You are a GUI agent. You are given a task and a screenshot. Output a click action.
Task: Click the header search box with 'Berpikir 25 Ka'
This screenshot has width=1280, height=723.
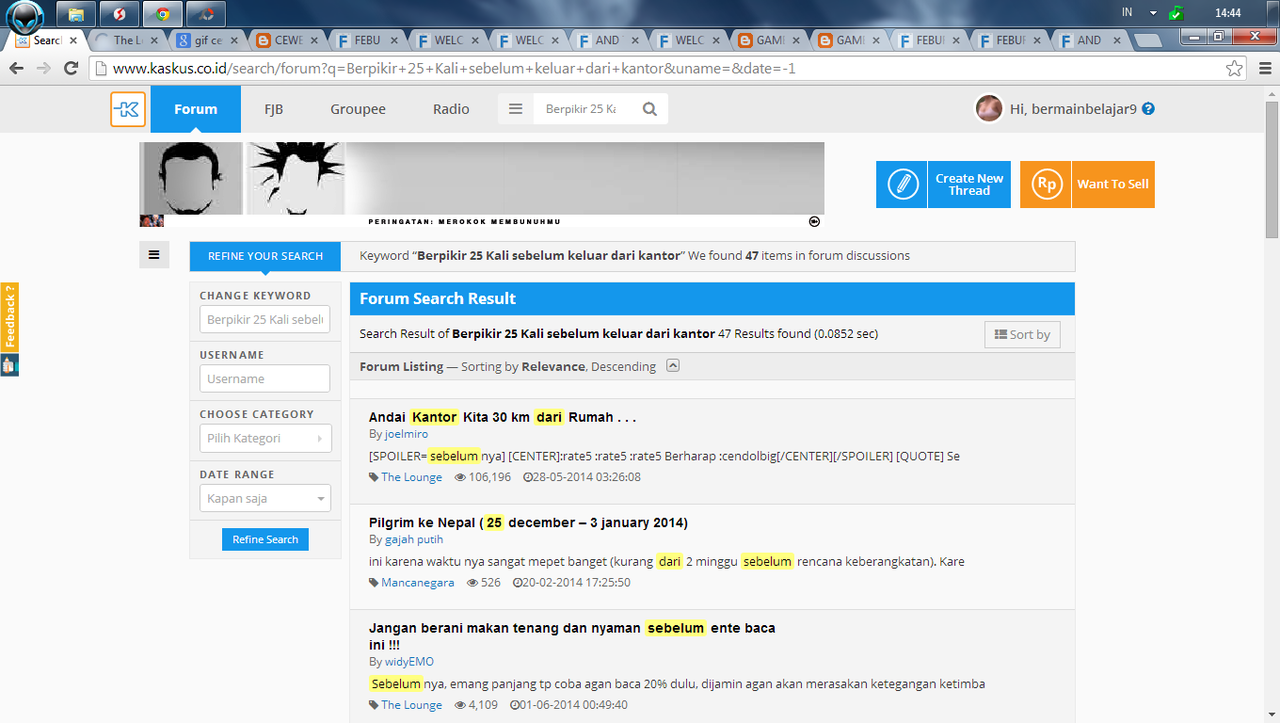pos(583,109)
